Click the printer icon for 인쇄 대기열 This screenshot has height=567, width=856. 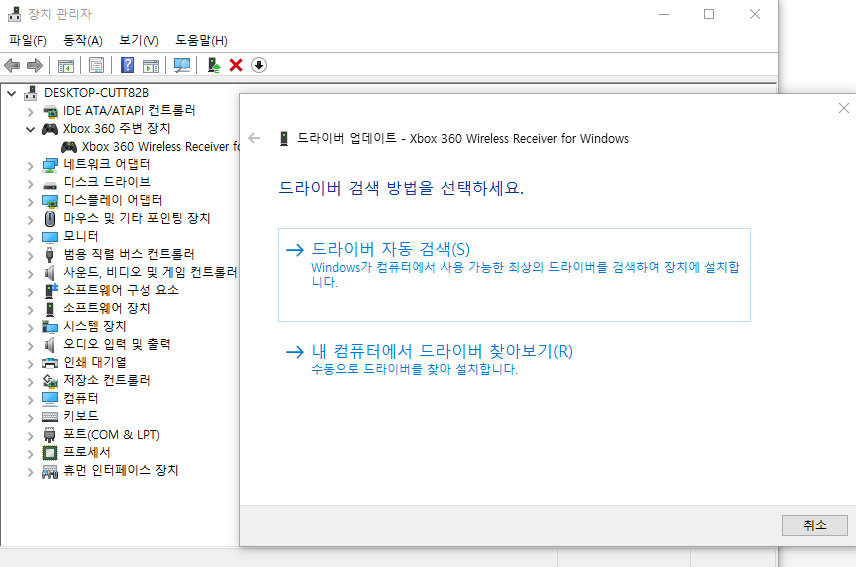pos(50,363)
